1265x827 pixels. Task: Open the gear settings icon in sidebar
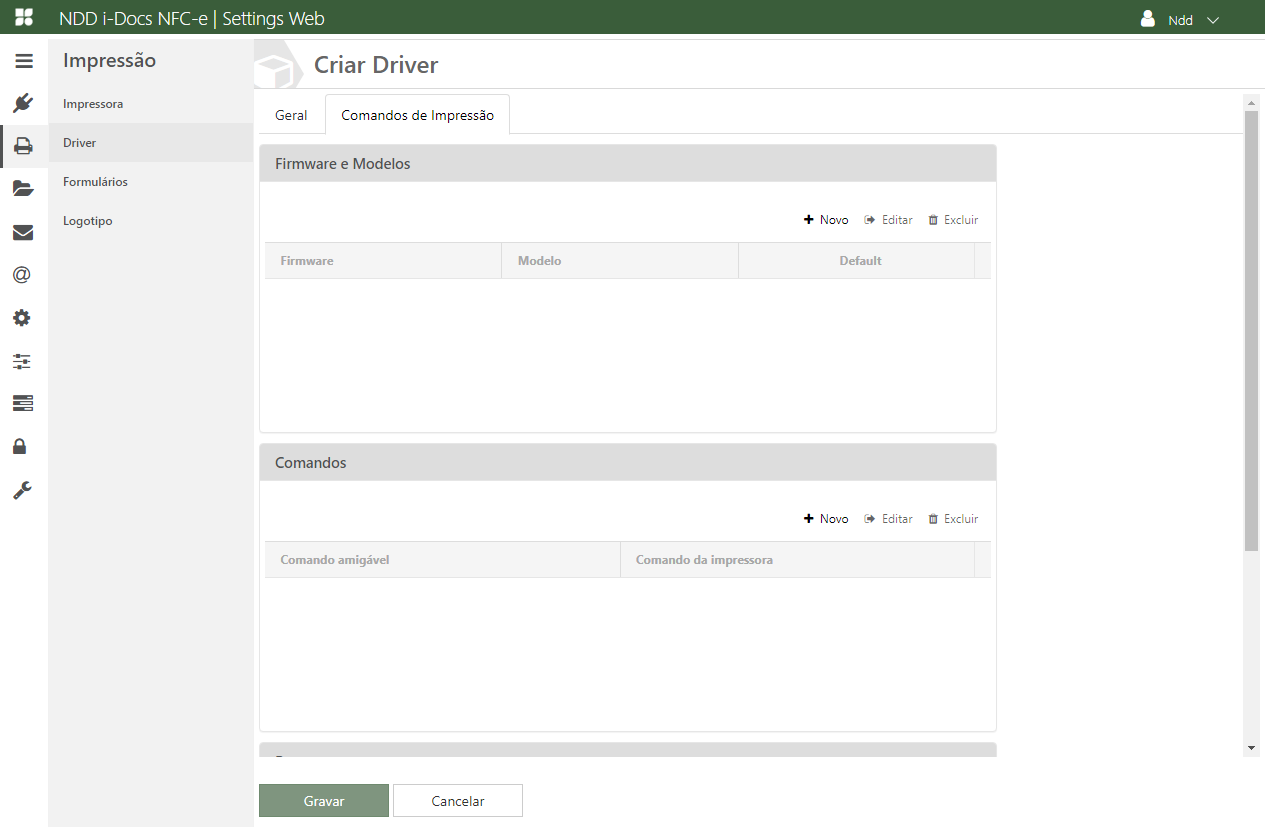[x=22, y=318]
